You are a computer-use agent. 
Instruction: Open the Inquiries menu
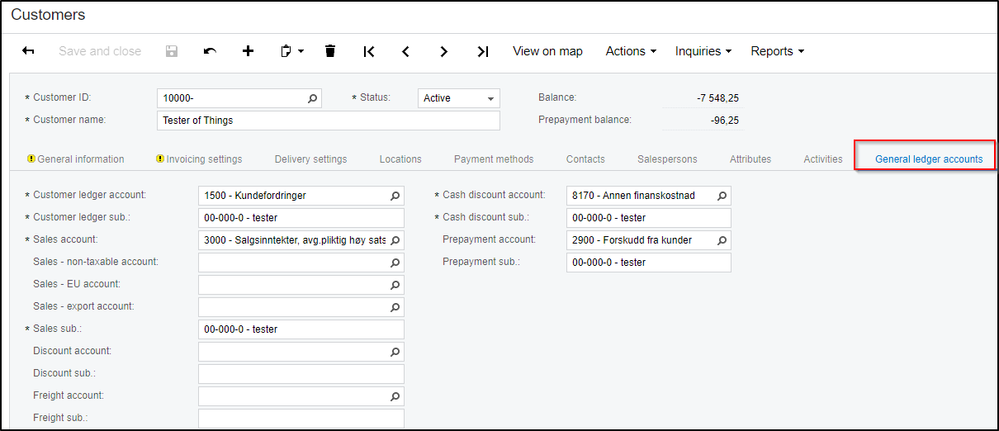(703, 51)
